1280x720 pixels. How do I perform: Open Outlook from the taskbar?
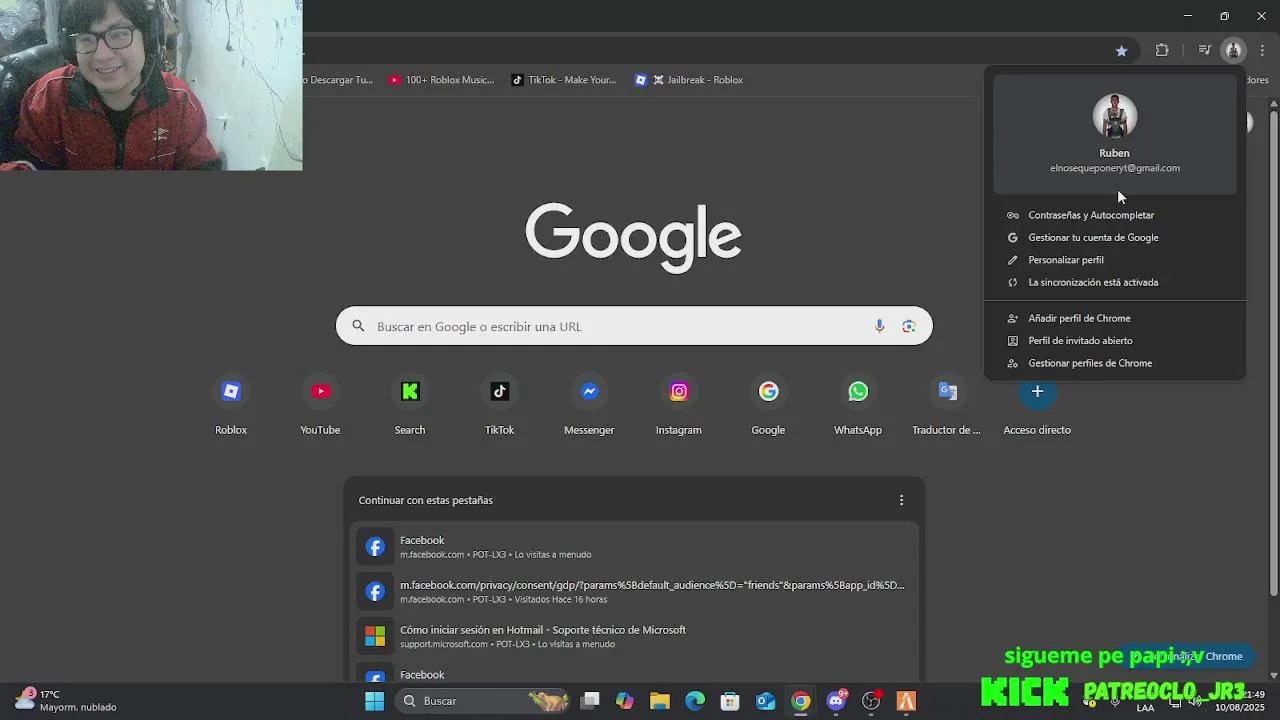tap(765, 701)
